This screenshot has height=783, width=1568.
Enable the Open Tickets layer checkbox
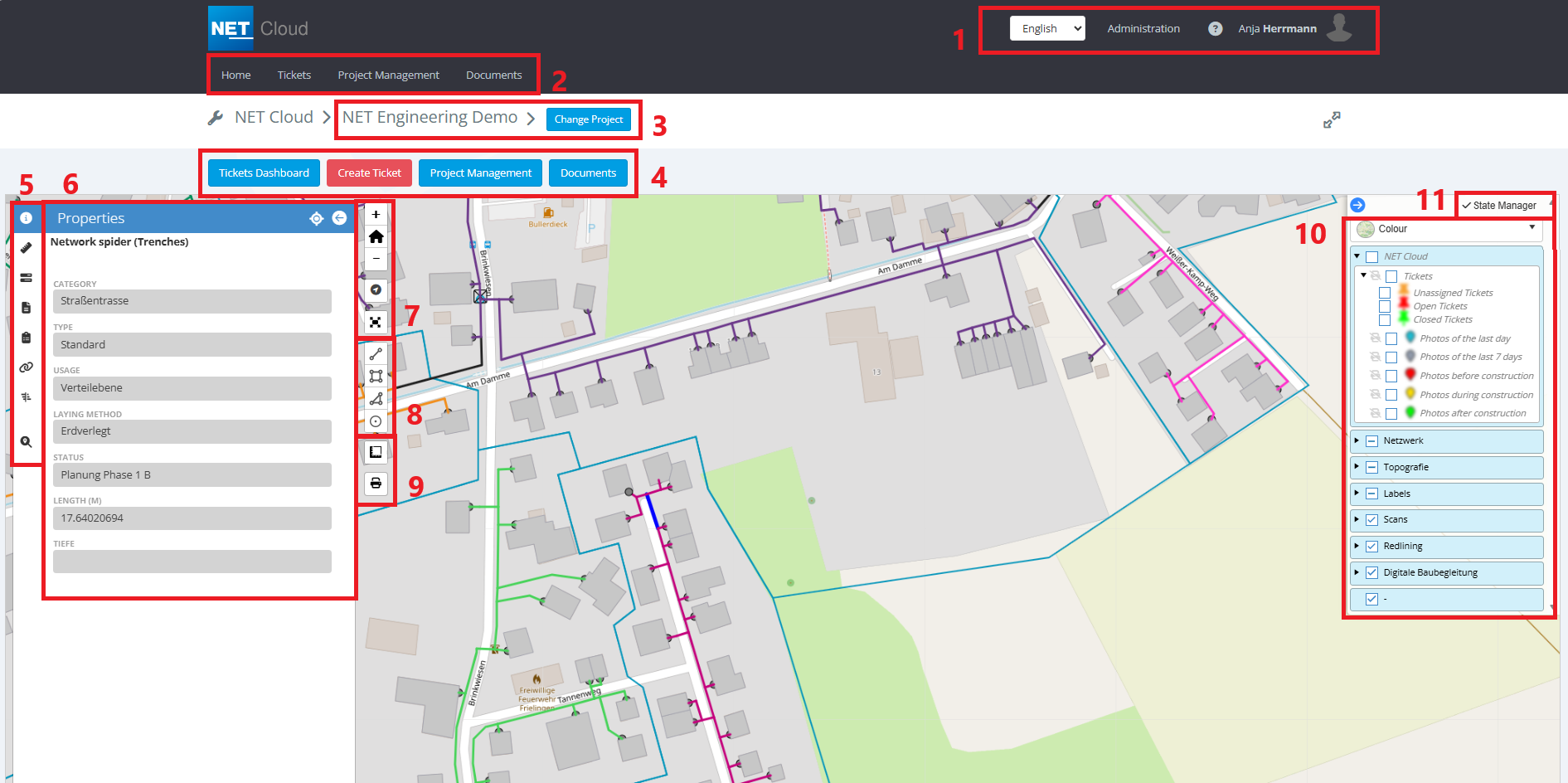tap(1385, 307)
